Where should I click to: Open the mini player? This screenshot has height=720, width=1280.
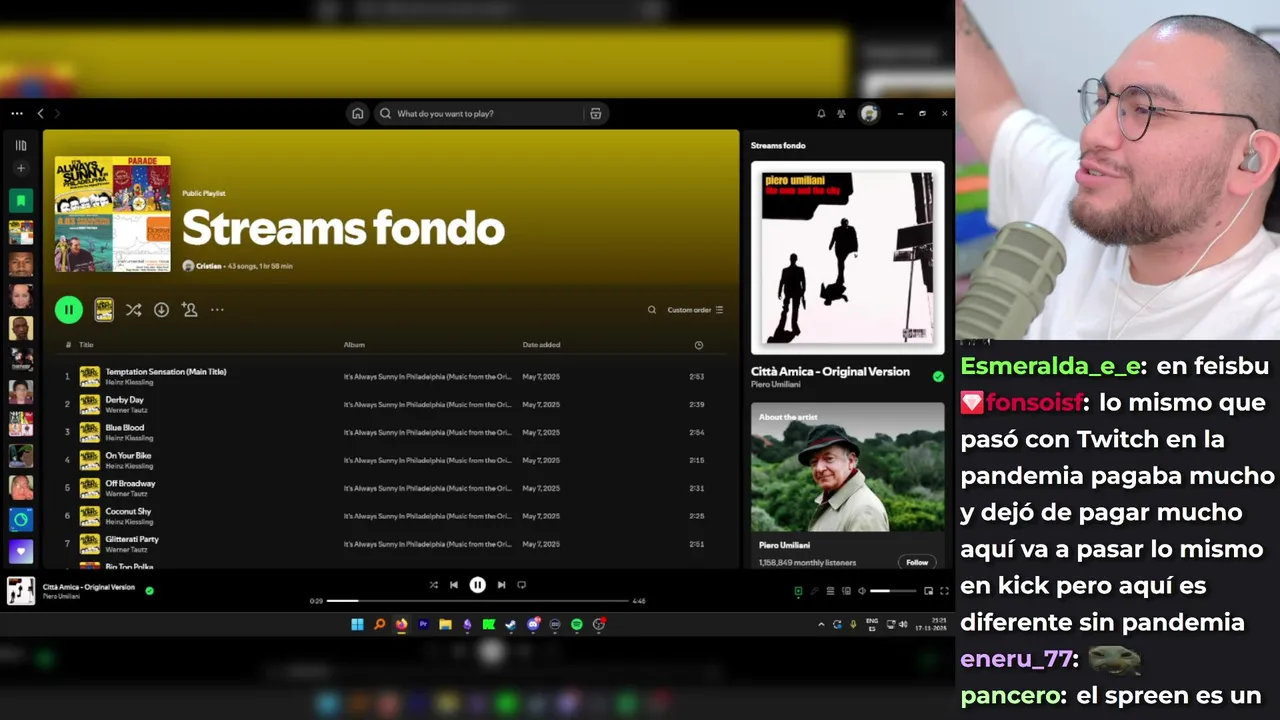pyautogui.click(x=928, y=591)
